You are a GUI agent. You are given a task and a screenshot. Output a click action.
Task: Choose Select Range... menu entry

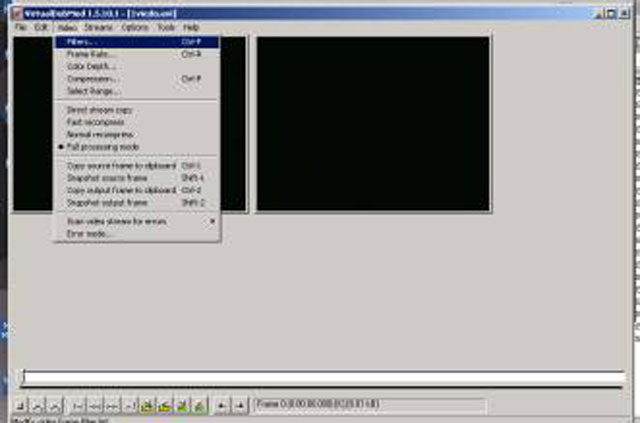(x=137, y=91)
